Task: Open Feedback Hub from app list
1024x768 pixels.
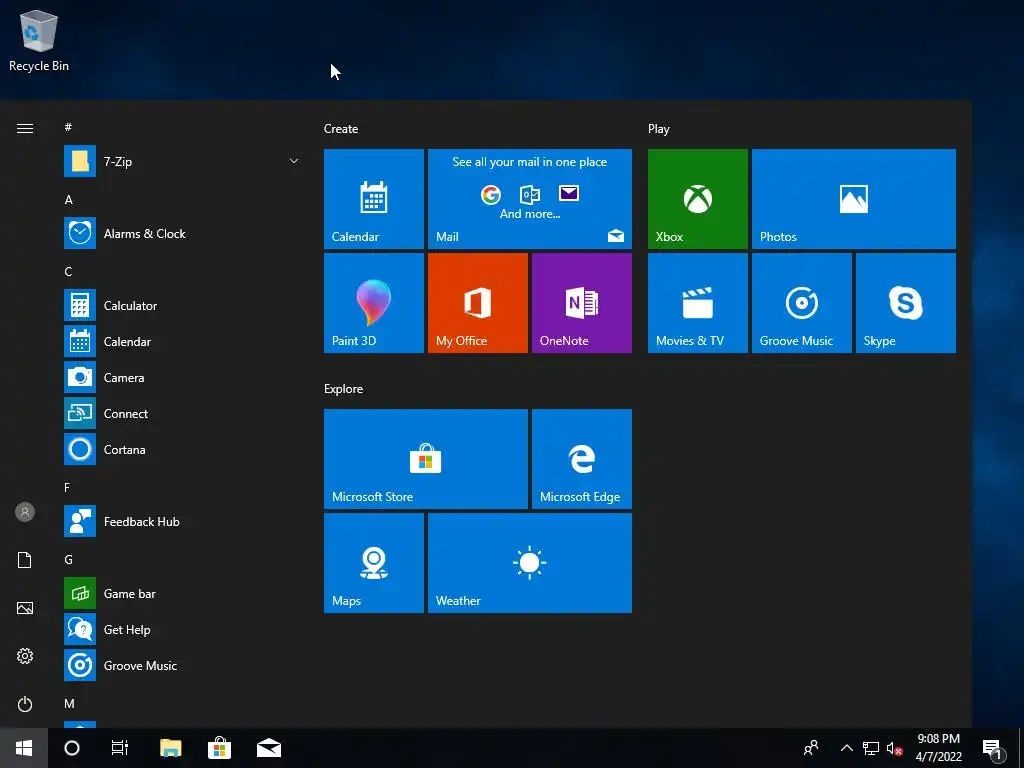Action: tap(182, 521)
